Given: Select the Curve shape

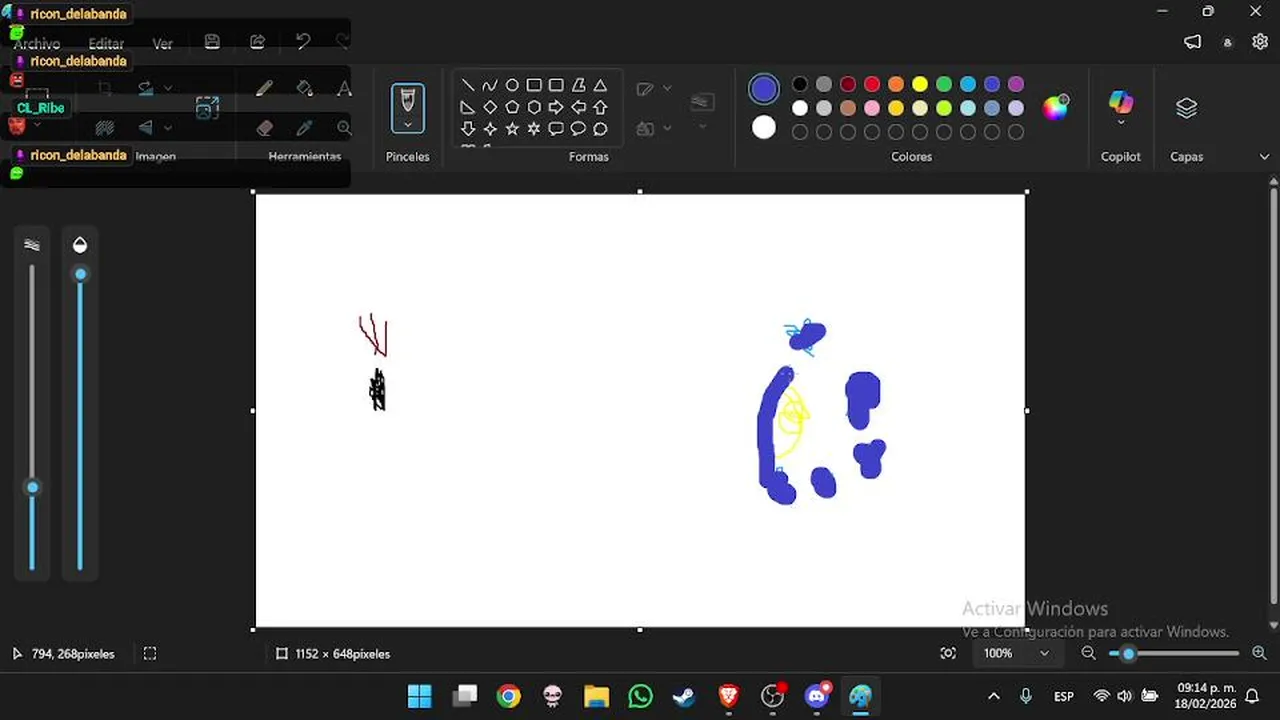Looking at the screenshot, I should [x=490, y=86].
